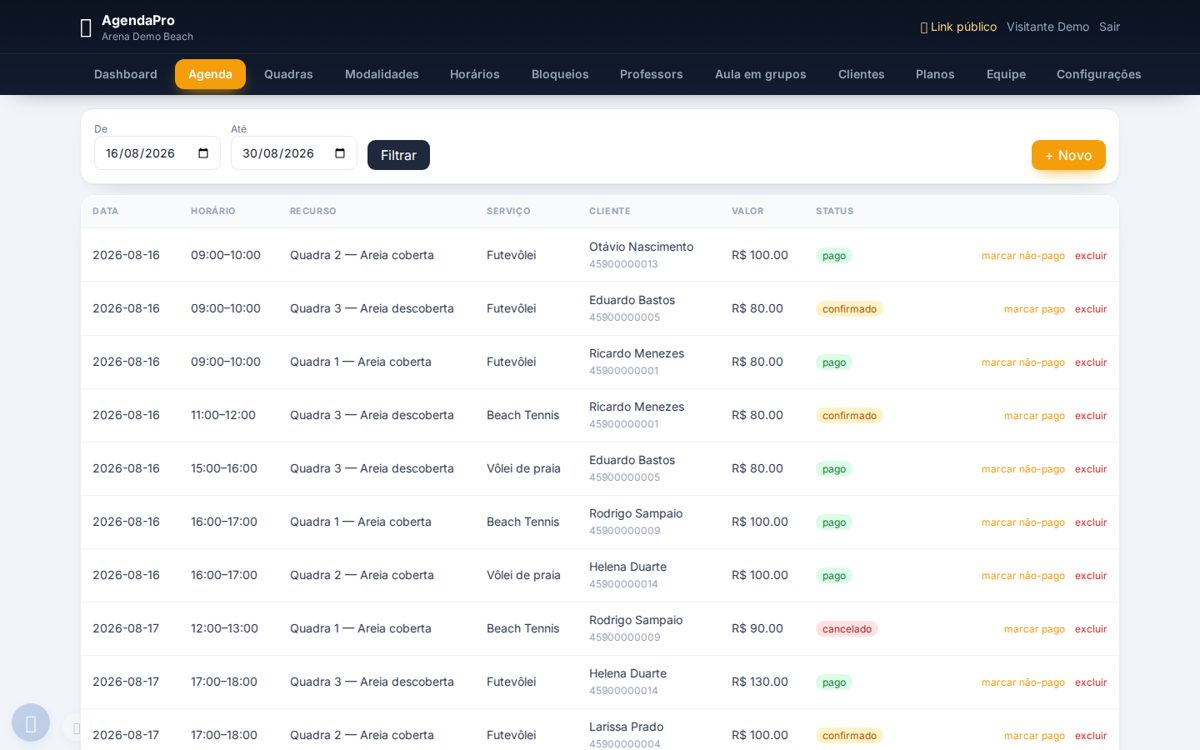The width and height of the screenshot is (1200, 750).
Task: Mark Ricardo Menezes's 11:00 Beach Tennis as pago
Action: (1034, 416)
